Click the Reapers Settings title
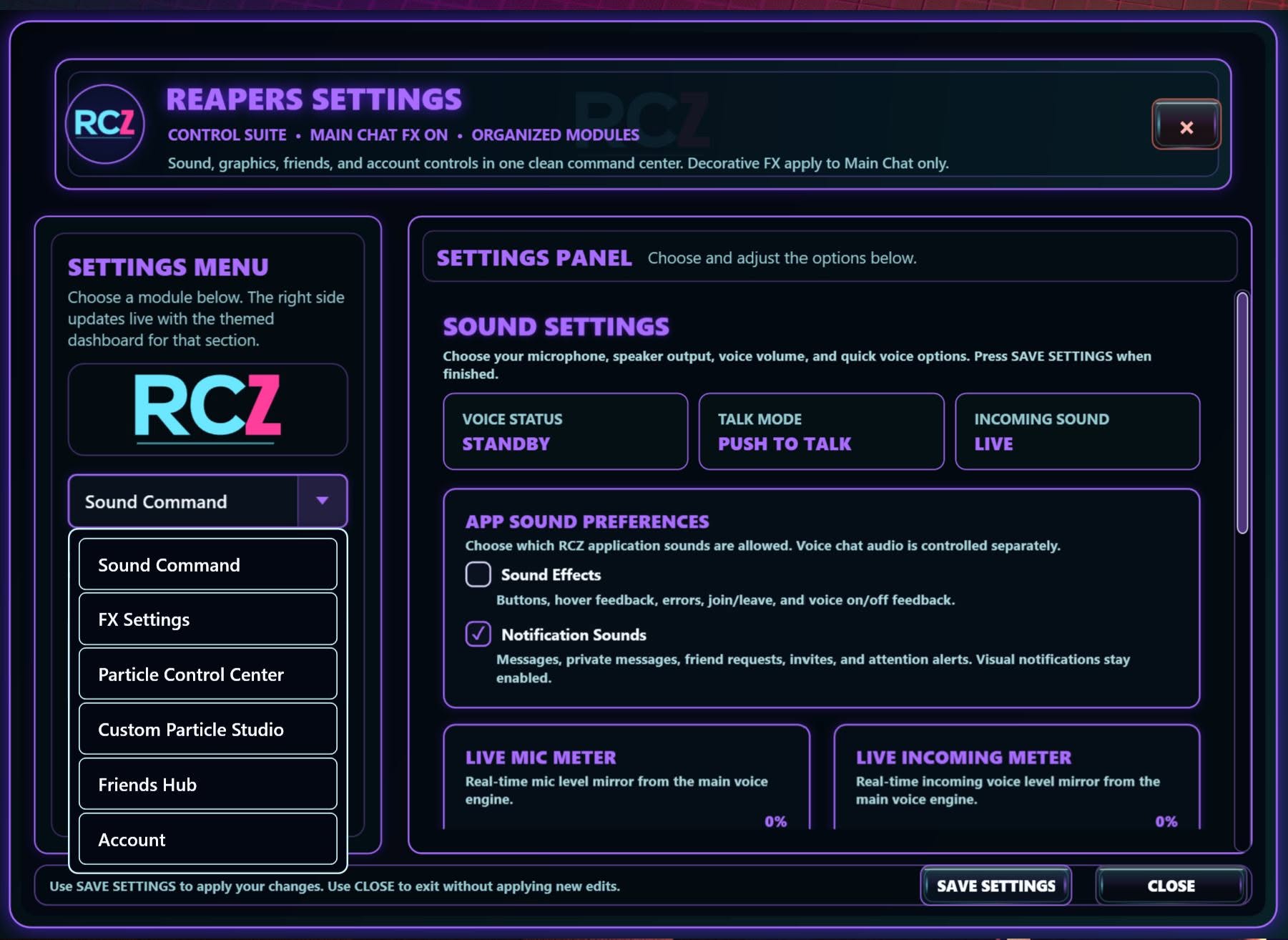Screen dimensions: 1288x940 pos(314,99)
